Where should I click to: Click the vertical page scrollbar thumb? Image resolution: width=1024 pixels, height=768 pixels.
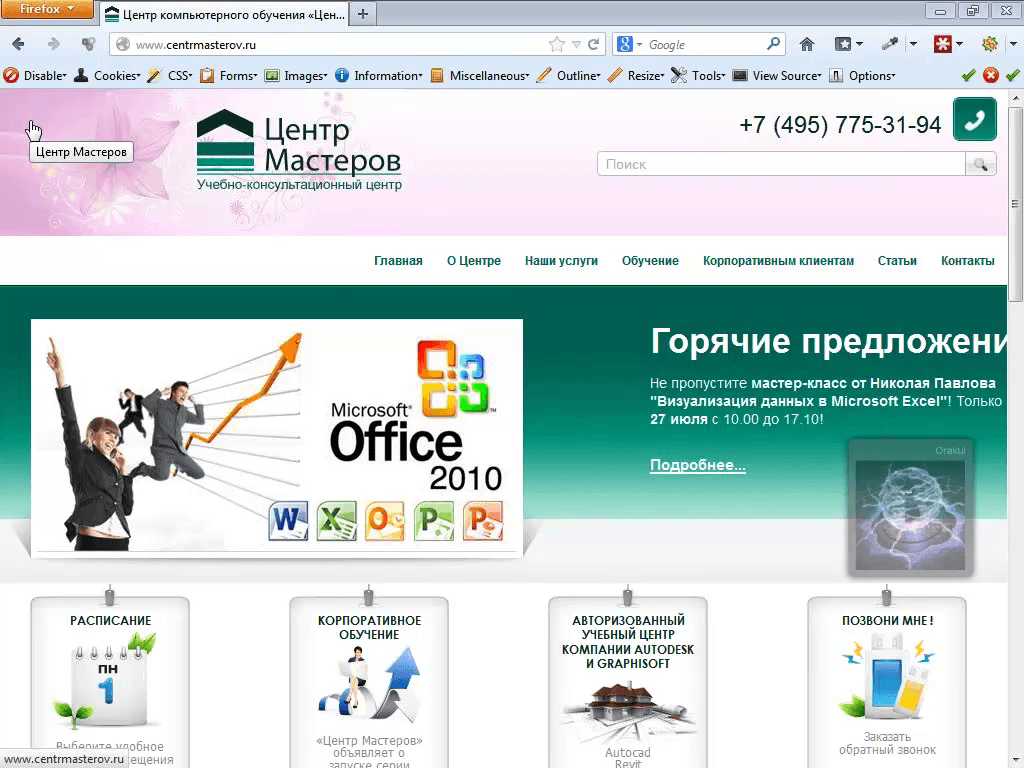click(1016, 204)
